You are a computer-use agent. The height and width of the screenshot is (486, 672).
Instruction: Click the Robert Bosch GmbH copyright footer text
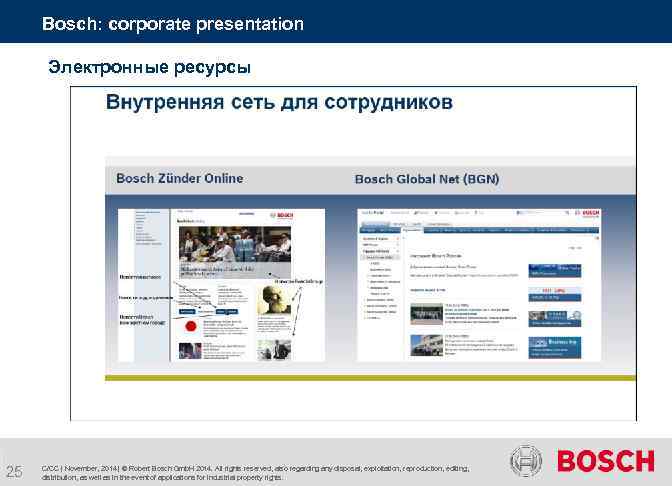point(255,473)
